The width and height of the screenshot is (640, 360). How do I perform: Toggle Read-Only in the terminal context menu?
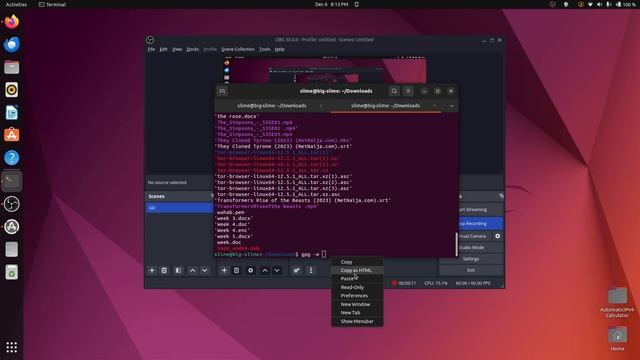pos(352,287)
